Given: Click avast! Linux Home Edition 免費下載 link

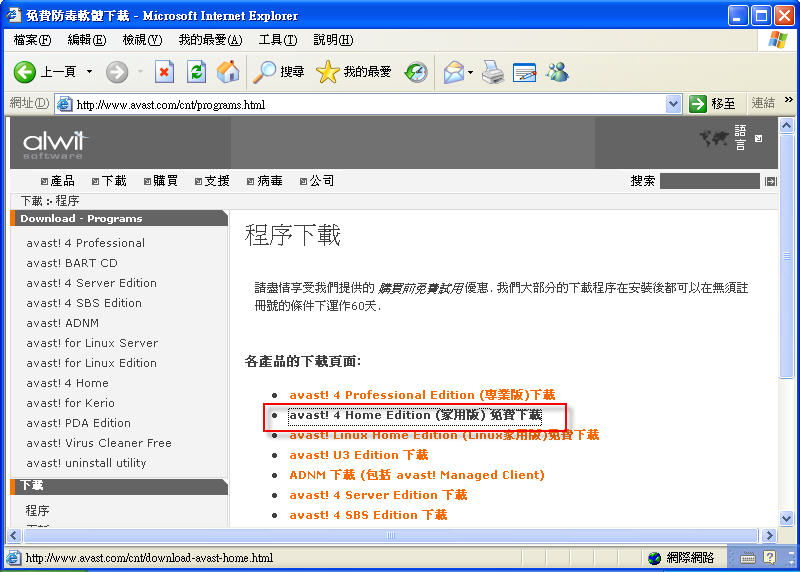Looking at the screenshot, I should (444, 435).
